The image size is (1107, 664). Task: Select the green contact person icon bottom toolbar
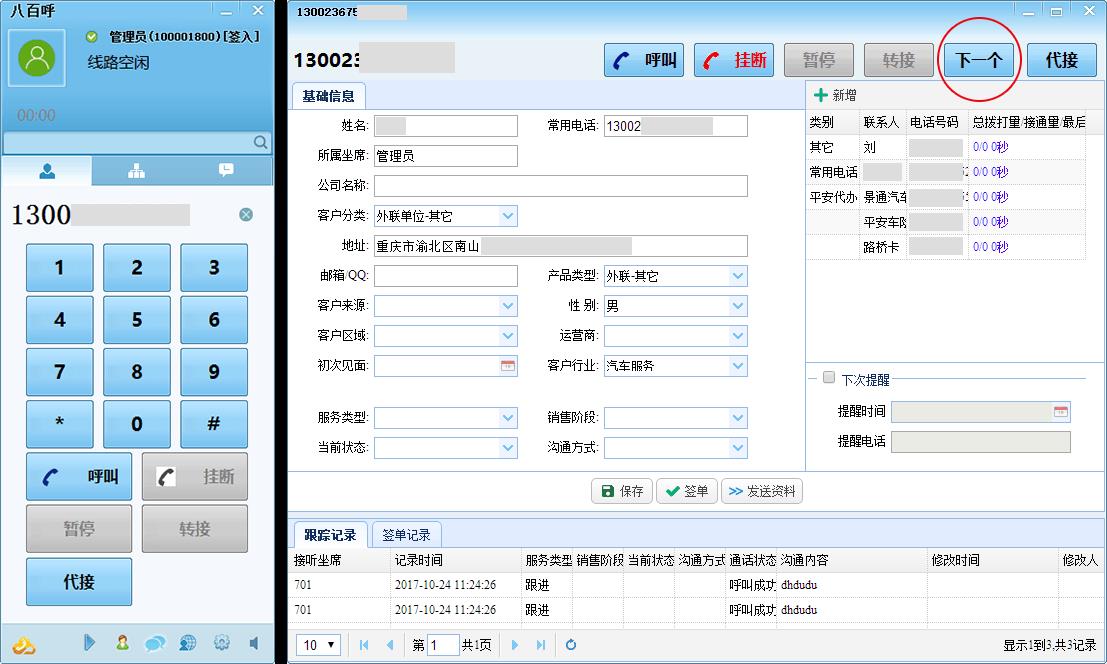(x=121, y=645)
